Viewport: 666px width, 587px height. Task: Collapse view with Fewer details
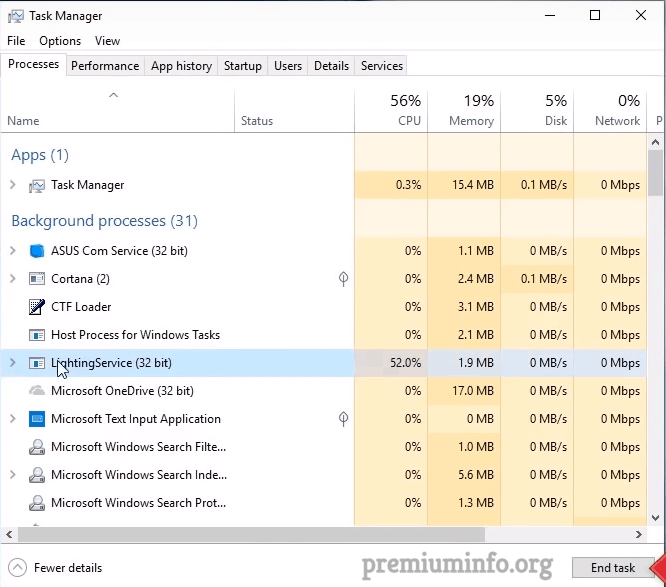55,567
